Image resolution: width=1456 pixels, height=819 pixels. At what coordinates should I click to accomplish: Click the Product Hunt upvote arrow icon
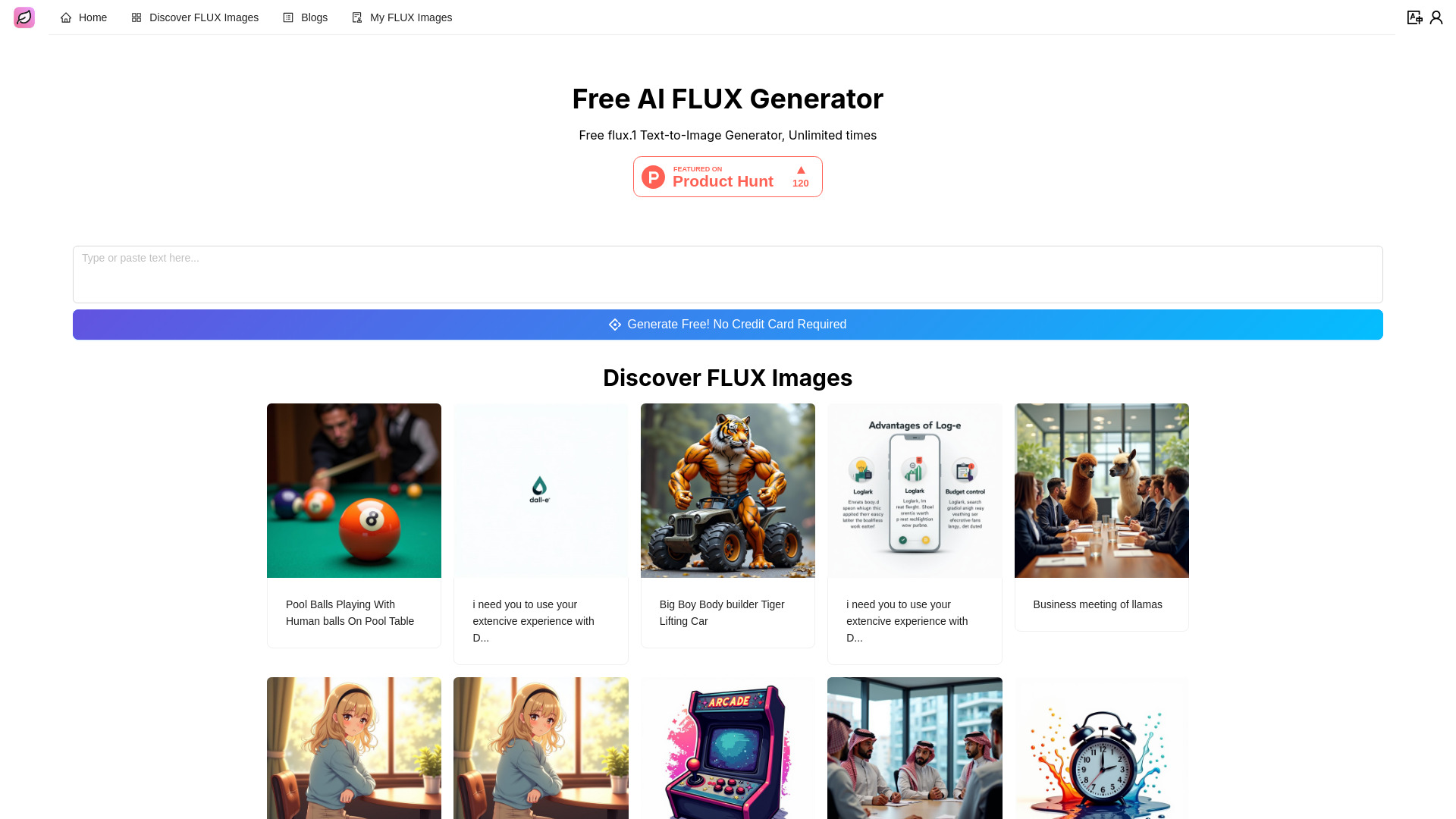tap(801, 169)
